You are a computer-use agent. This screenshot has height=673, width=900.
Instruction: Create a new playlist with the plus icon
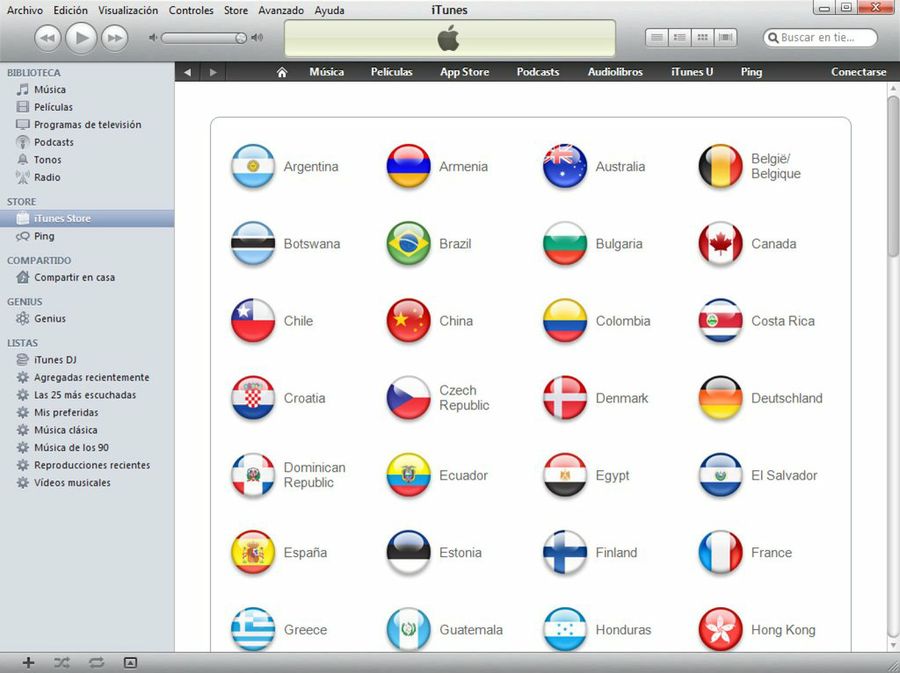(x=27, y=662)
